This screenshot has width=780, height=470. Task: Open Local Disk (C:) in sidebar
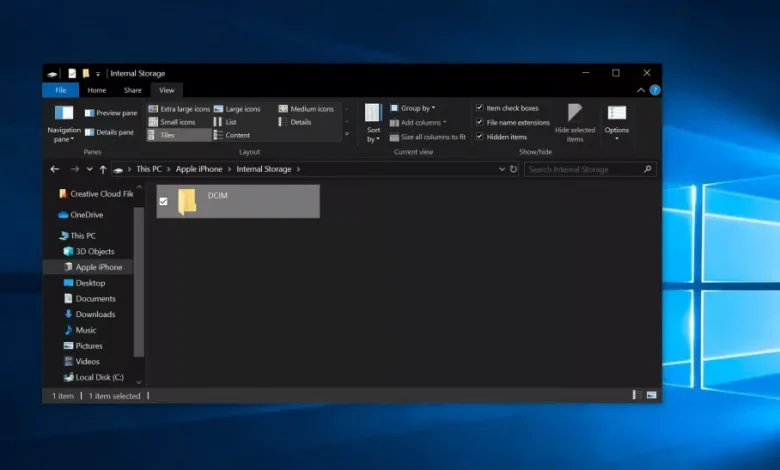94,377
